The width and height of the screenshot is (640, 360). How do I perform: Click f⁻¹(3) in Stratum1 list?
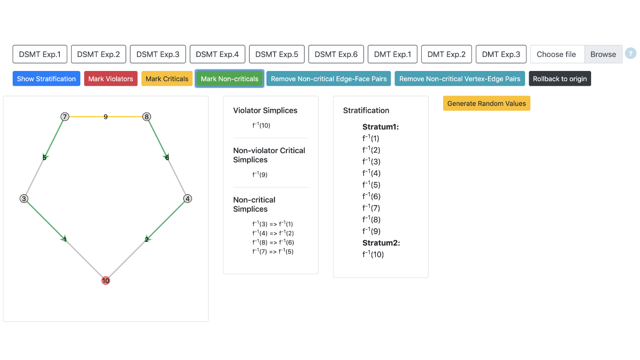pyautogui.click(x=371, y=161)
